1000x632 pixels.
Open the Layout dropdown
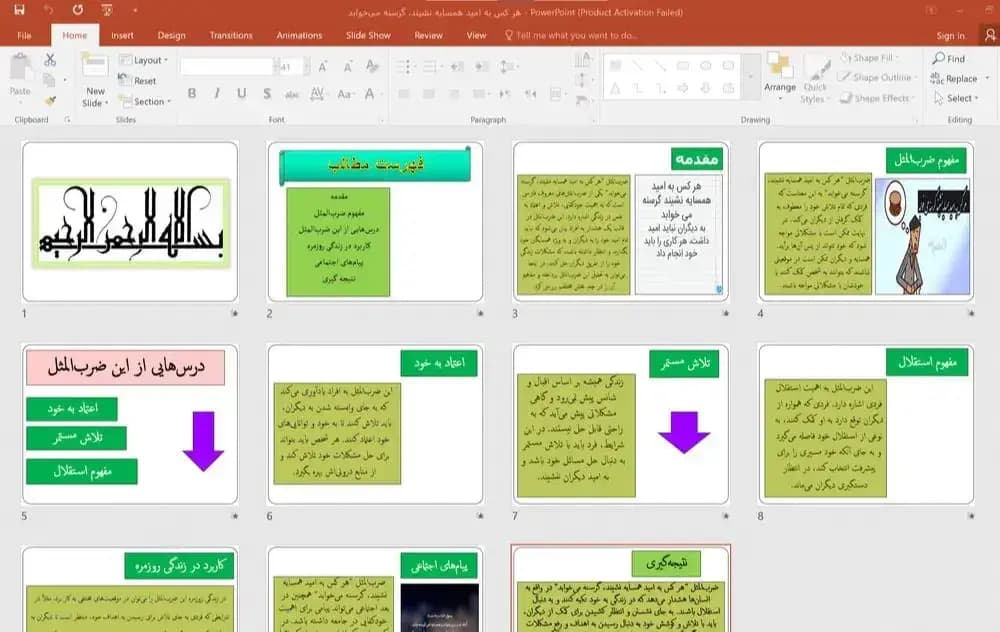[x=144, y=60]
